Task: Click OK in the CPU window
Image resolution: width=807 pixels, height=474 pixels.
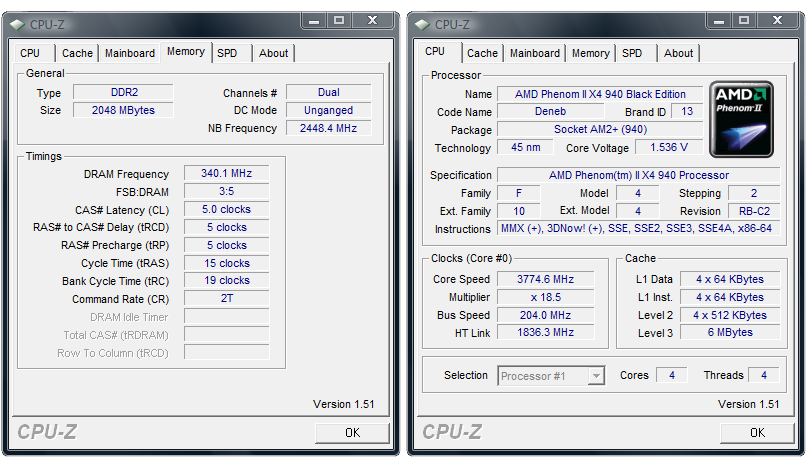Action: pos(757,433)
